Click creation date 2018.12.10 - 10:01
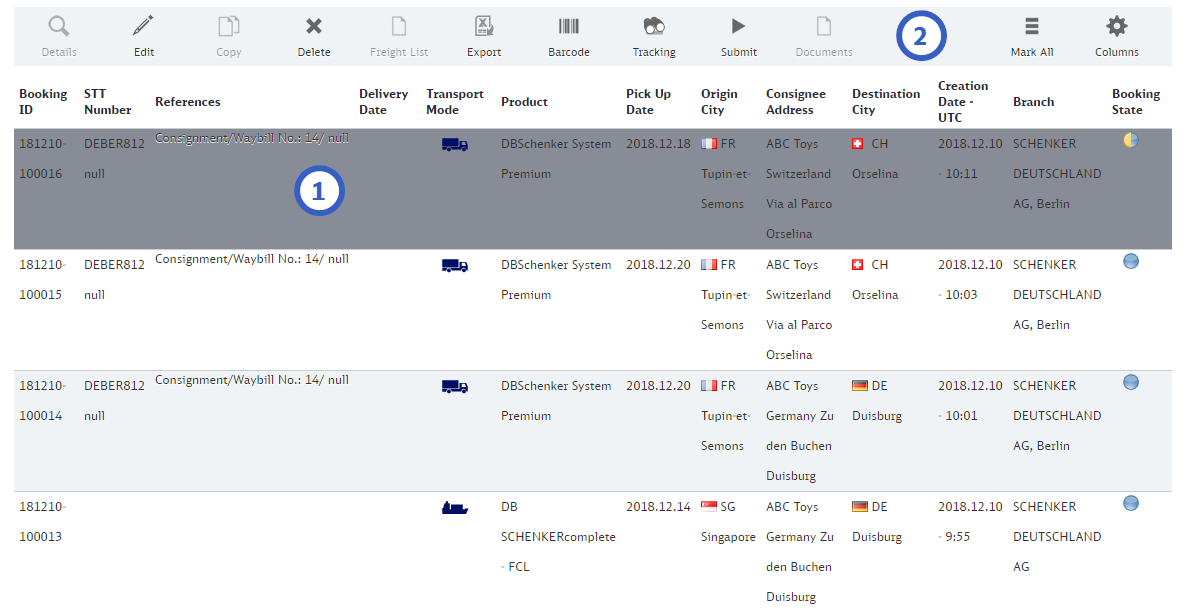 point(970,400)
